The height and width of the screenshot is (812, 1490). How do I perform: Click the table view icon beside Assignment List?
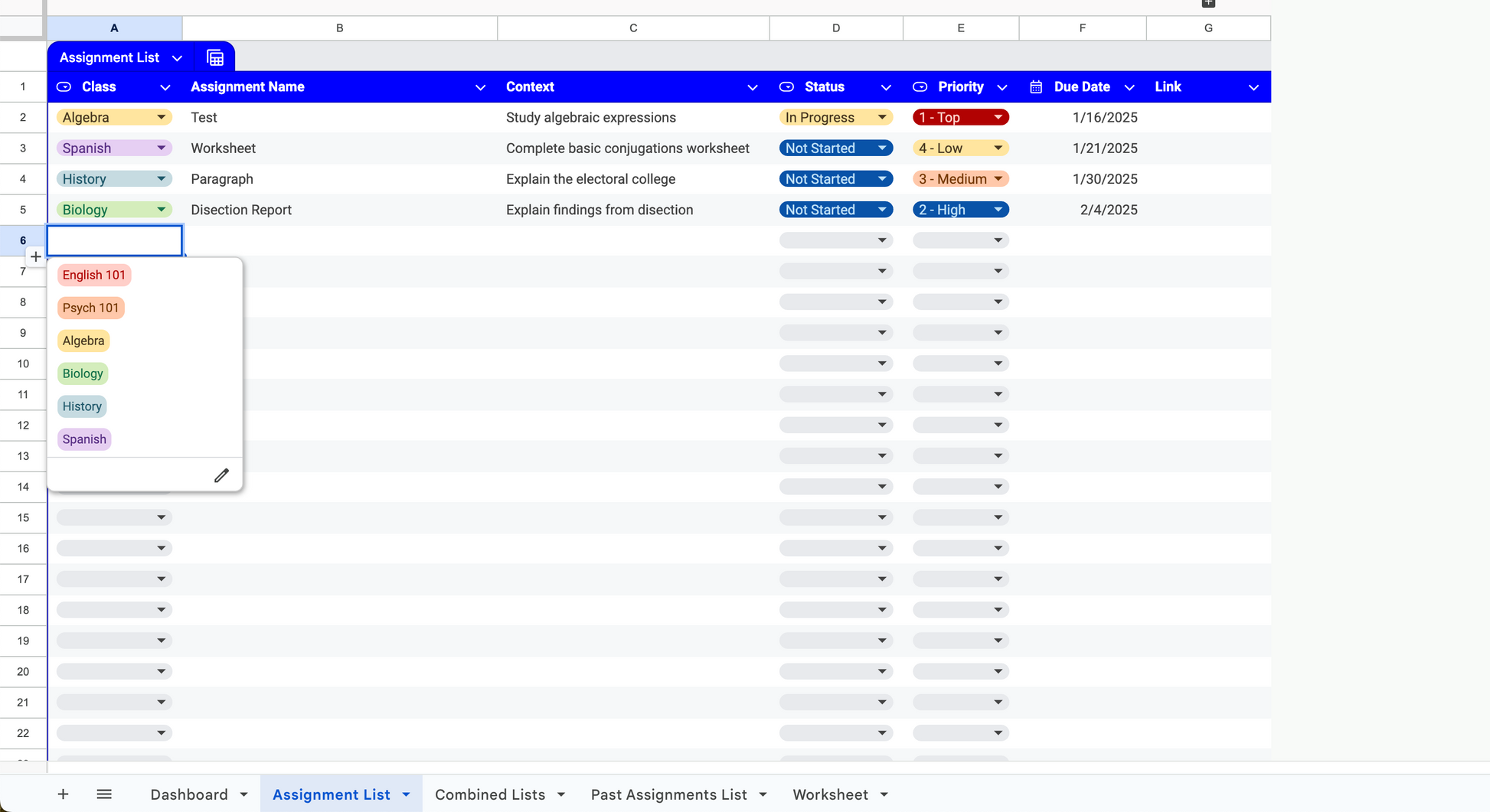pyautogui.click(x=215, y=57)
